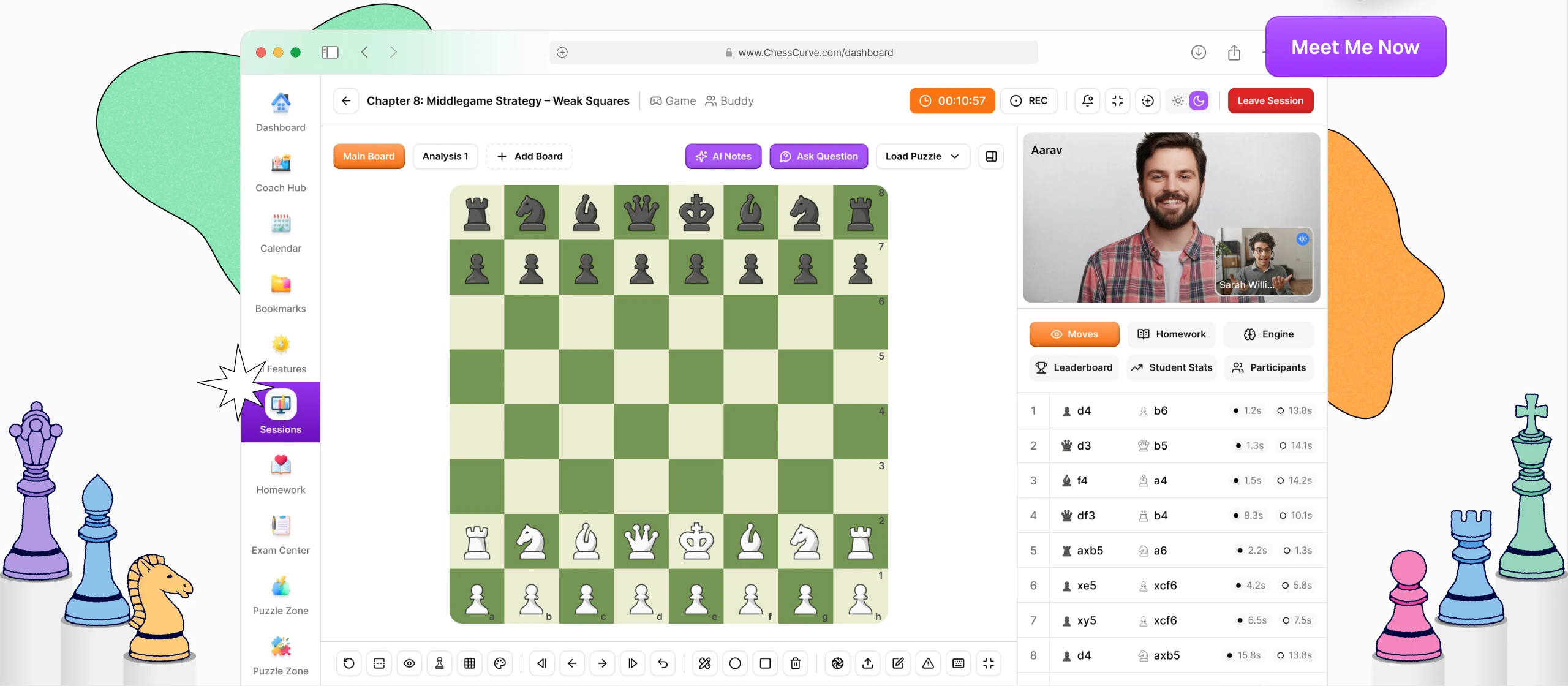Click the Meet Me Now button
This screenshot has height=686, width=1568.
click(1355, 47)
